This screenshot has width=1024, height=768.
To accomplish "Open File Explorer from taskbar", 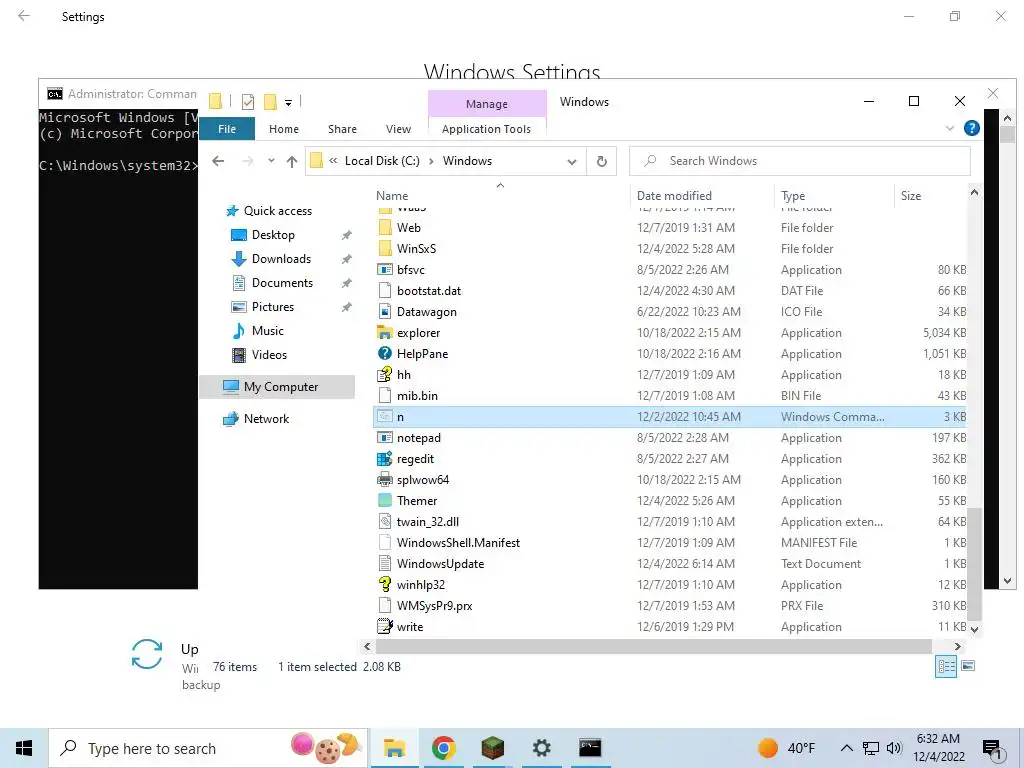I will pyautogui.click(x=394, y=748).
